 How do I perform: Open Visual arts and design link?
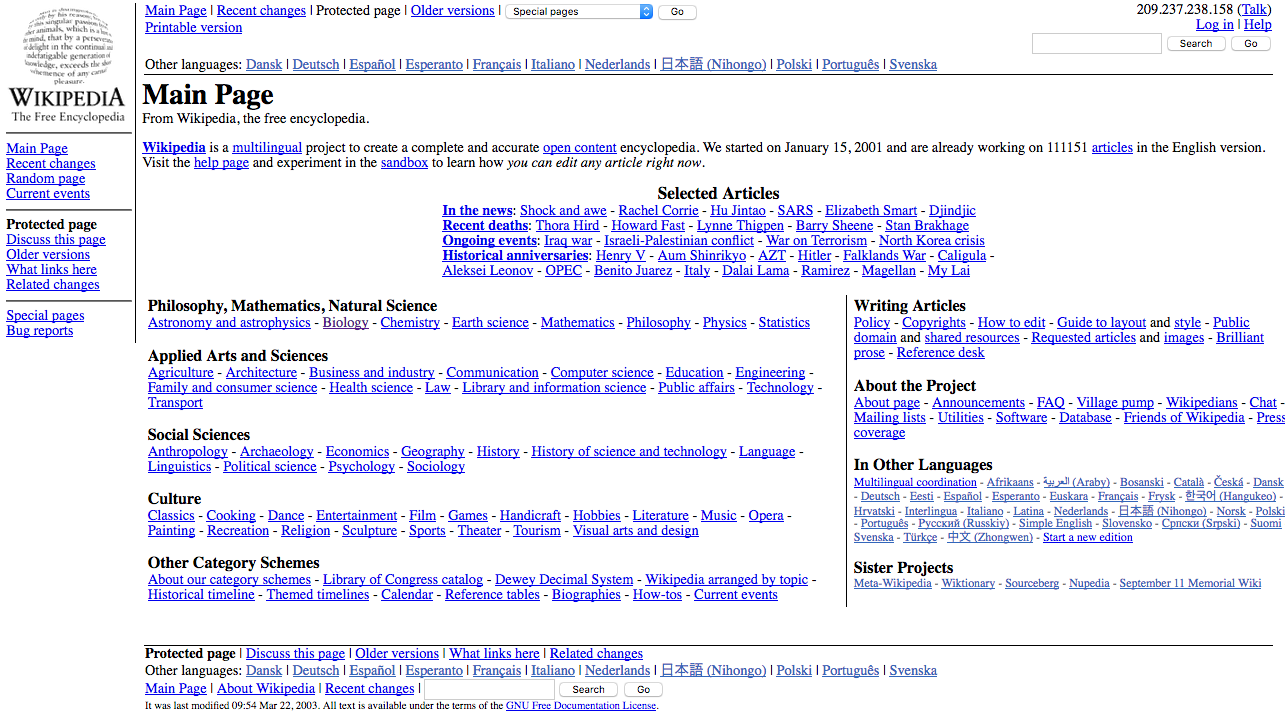click(636, 530)
